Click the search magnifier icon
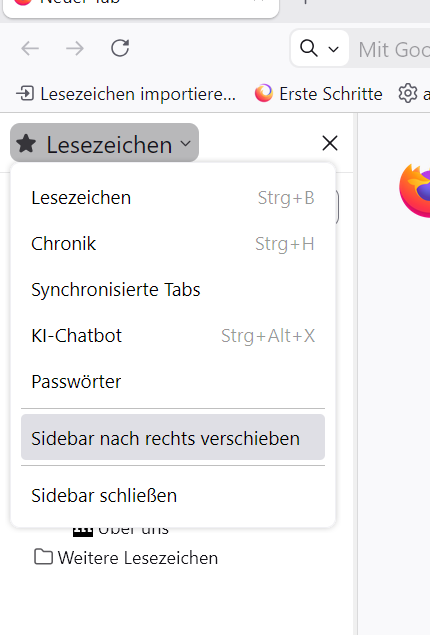 click(309, 48)
